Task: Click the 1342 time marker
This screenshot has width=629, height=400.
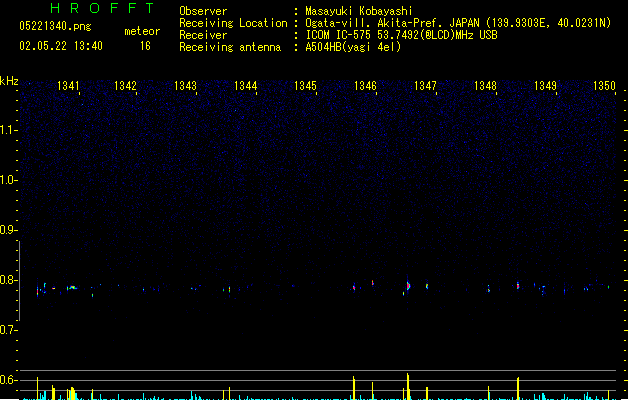Action: 126,86
